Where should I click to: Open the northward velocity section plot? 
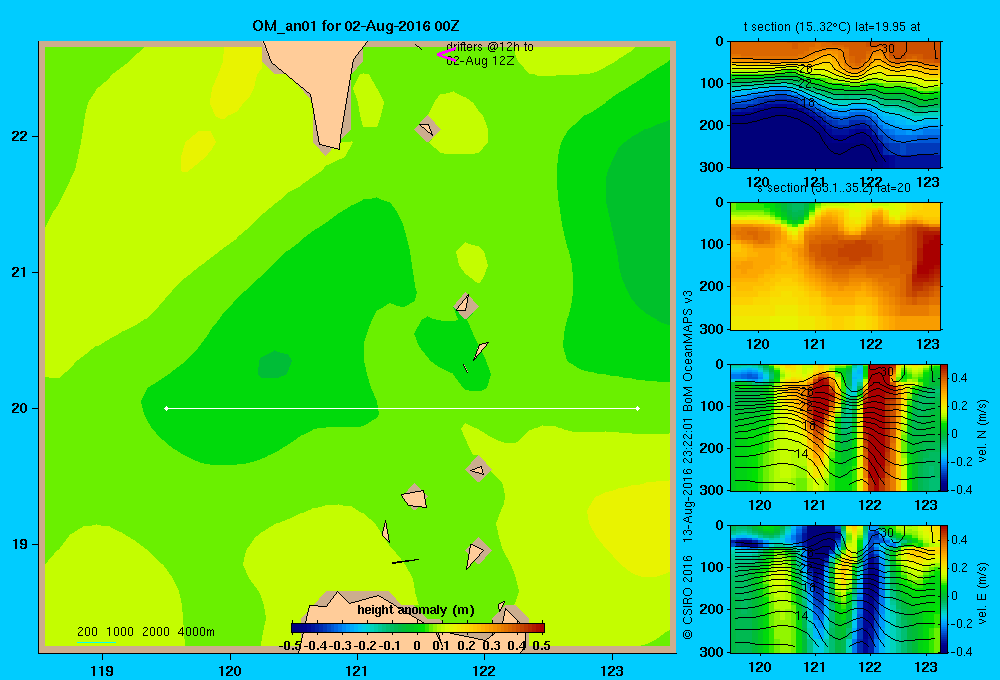(x=835, y=427)
